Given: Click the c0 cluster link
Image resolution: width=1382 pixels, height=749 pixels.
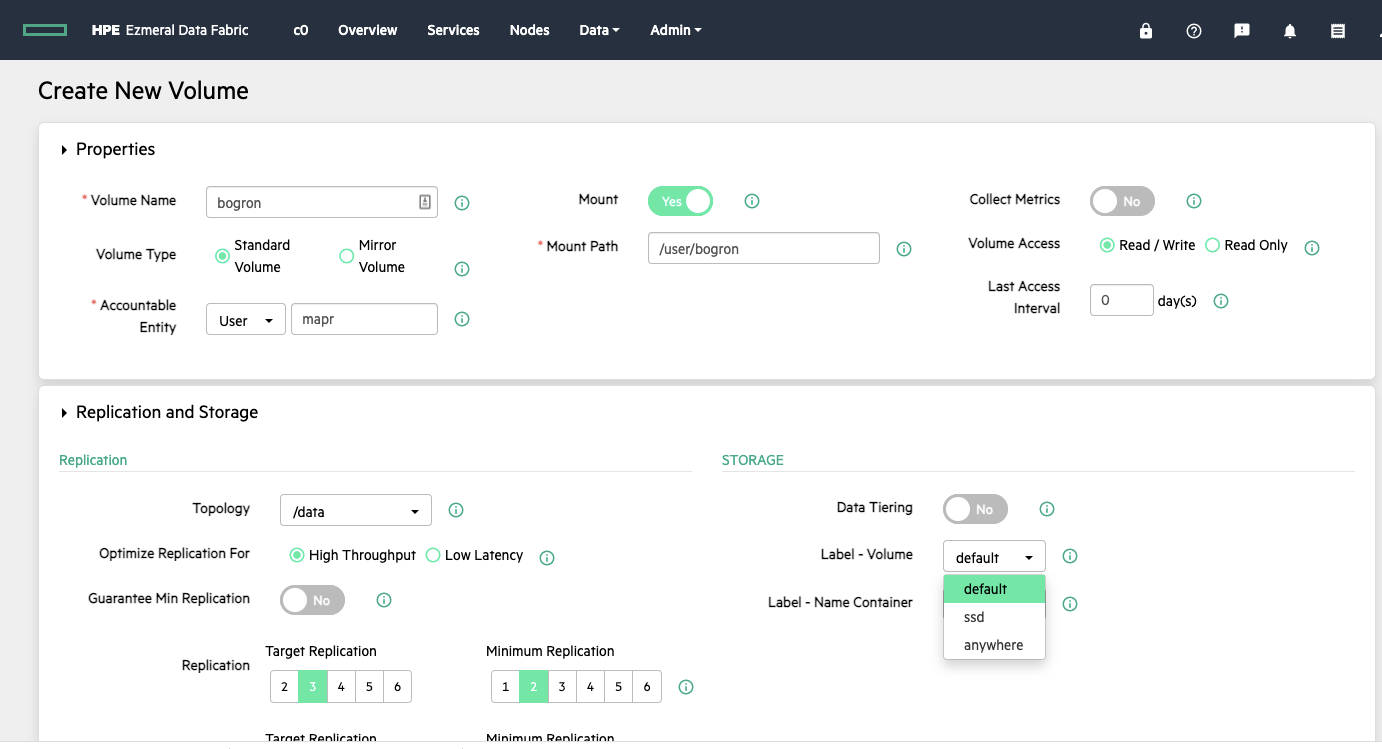Looking at the screenshot, I should click(301, 30).
